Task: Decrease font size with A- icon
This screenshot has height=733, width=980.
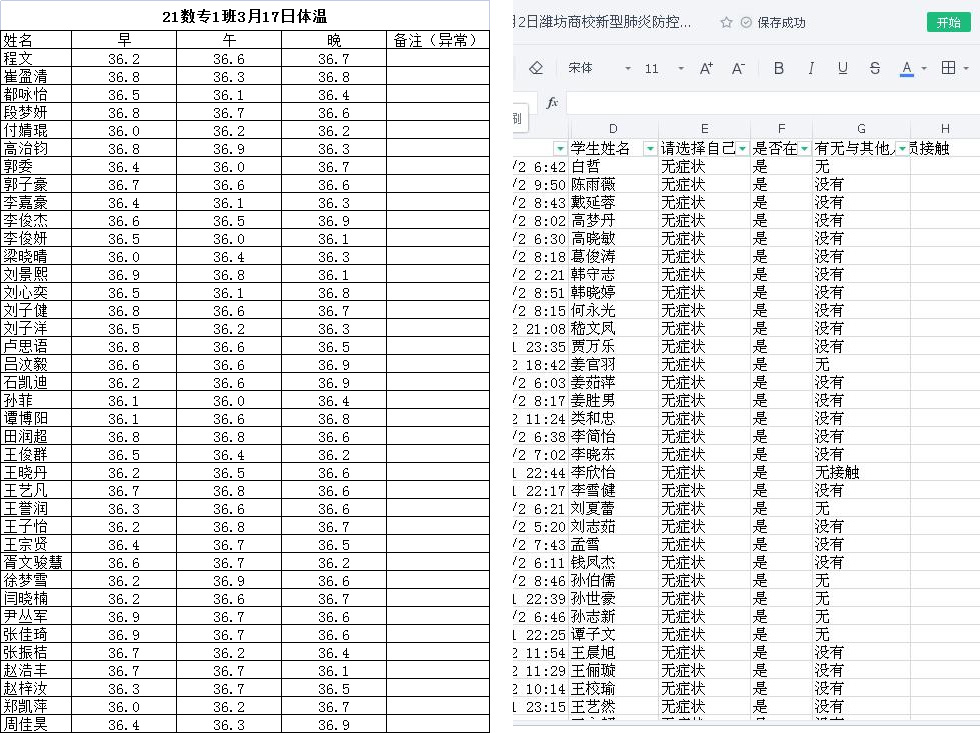Action: pyautogui.click(x=738, y=68)
